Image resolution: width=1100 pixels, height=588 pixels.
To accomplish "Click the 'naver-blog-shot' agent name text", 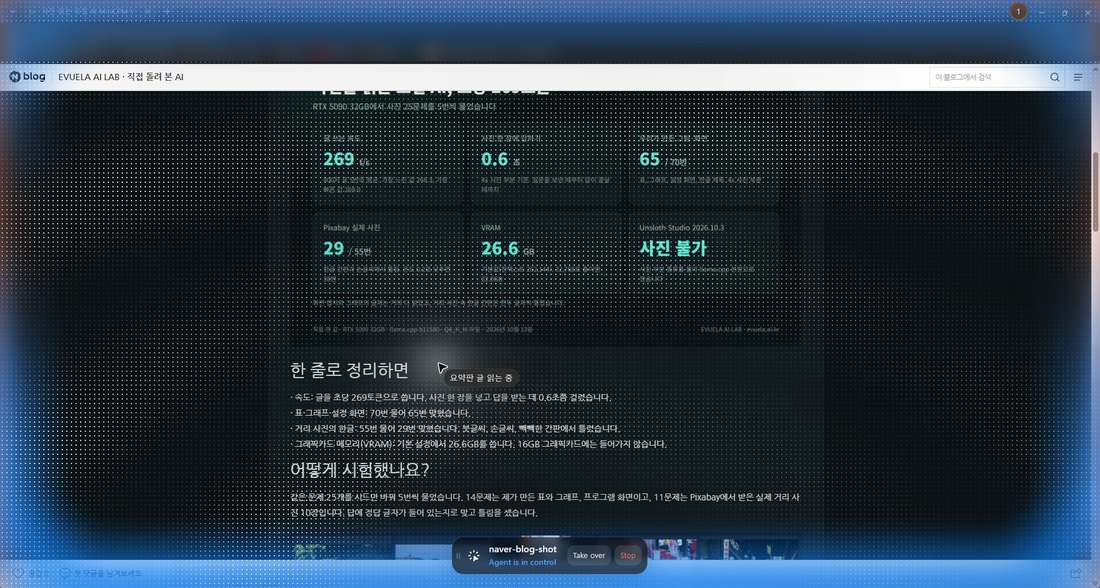I will coord(522,549).
